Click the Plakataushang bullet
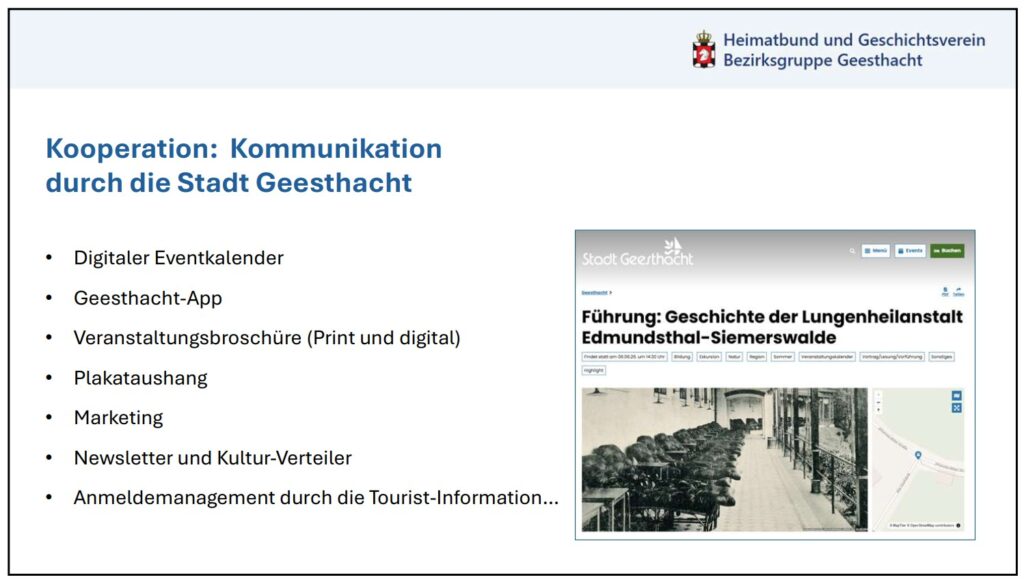Image resolution: width=1024 pixels, height=584 pixels. click(140, 378)
